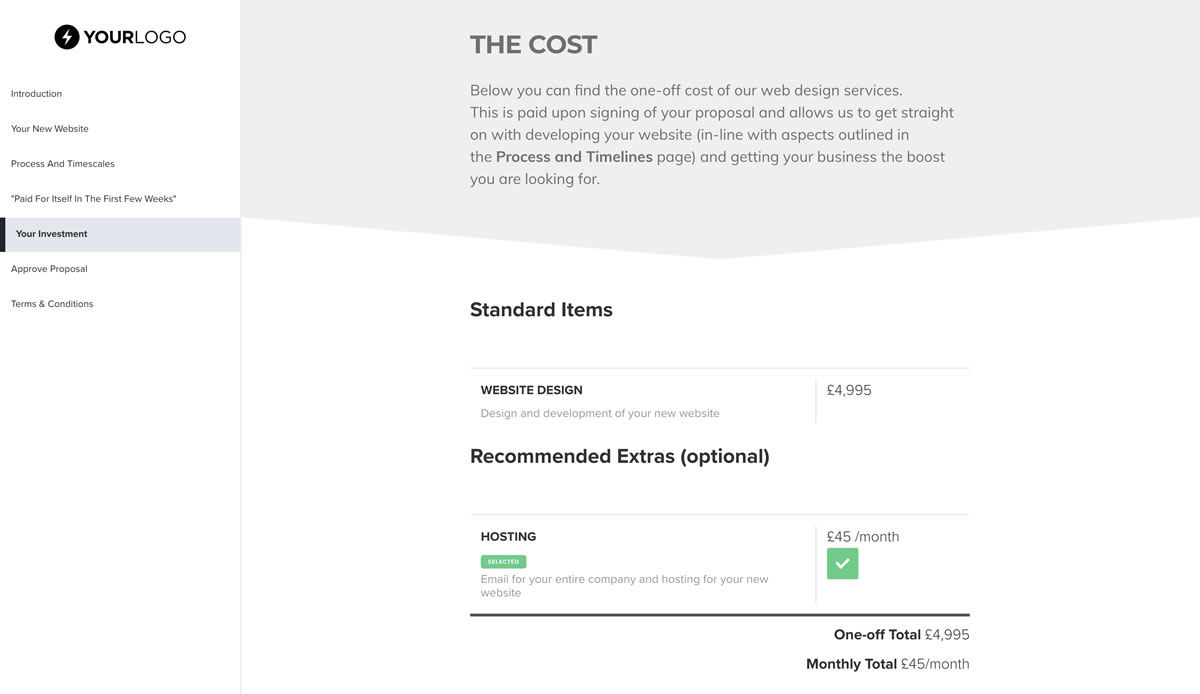Click the bold Process and Timelines text
1200x694 pixels.
574,157
